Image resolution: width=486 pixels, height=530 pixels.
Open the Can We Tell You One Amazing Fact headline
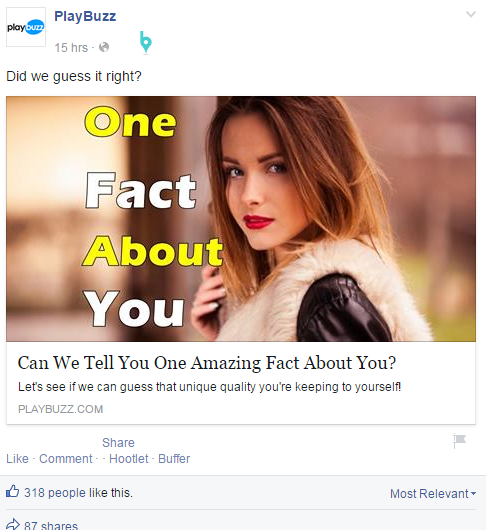click(206, 363)
